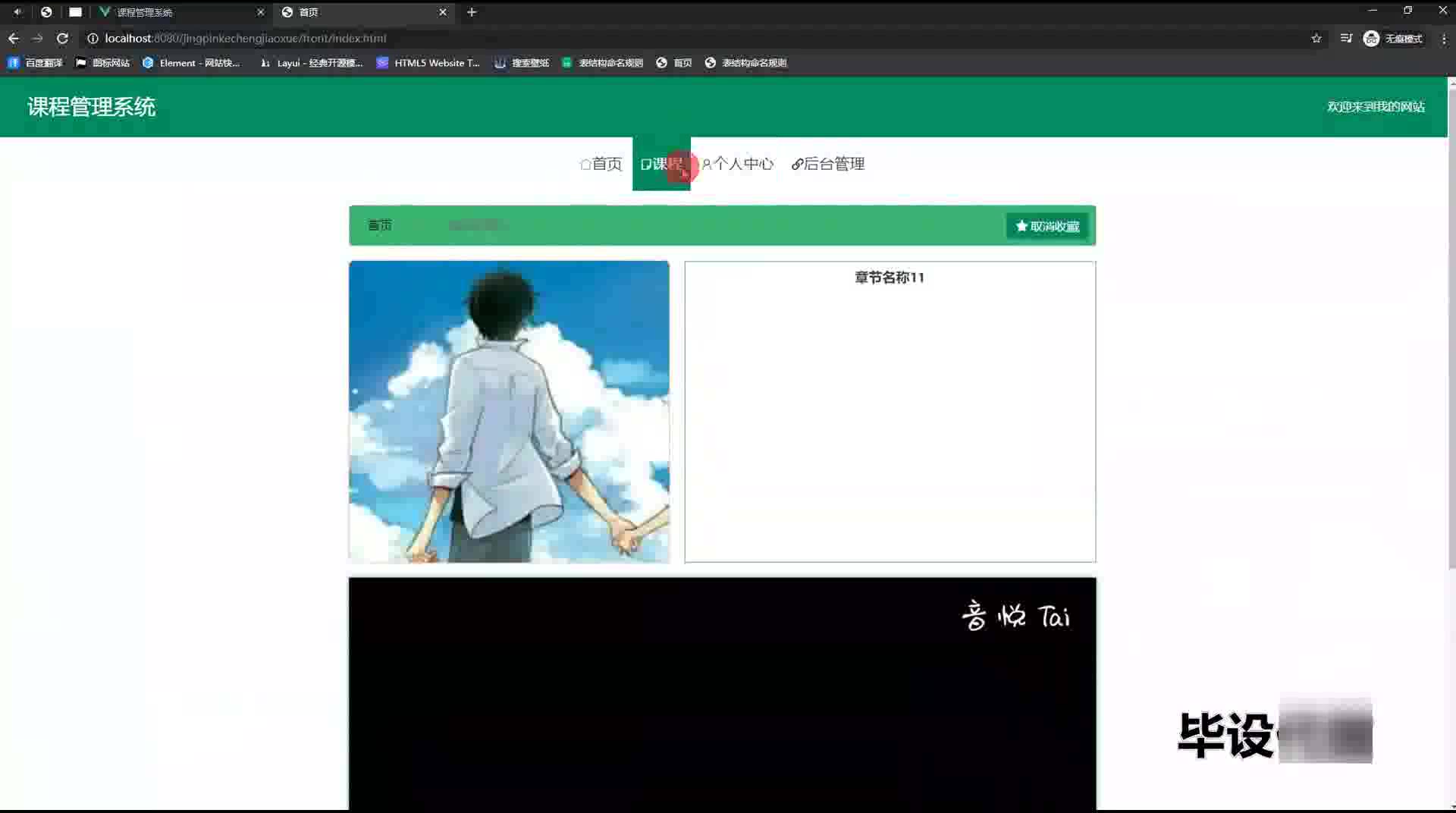
Task: Close the 首页 browser tab
Action: (443, 12)
